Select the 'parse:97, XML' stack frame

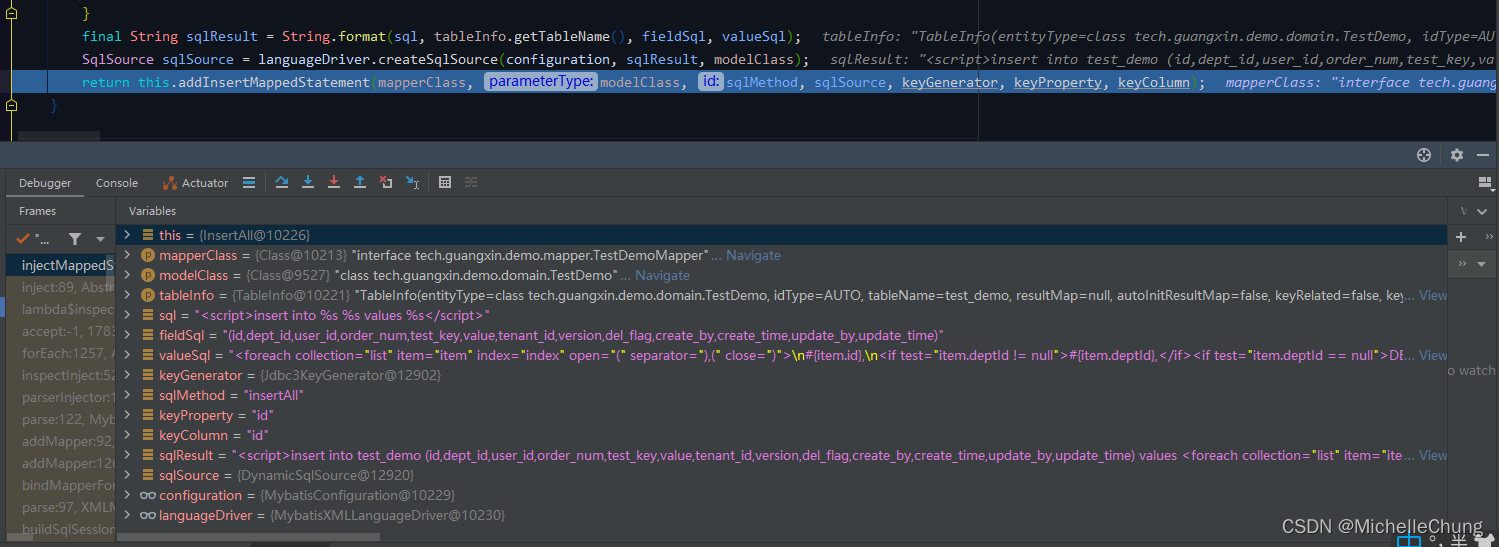tap(60, 507)
